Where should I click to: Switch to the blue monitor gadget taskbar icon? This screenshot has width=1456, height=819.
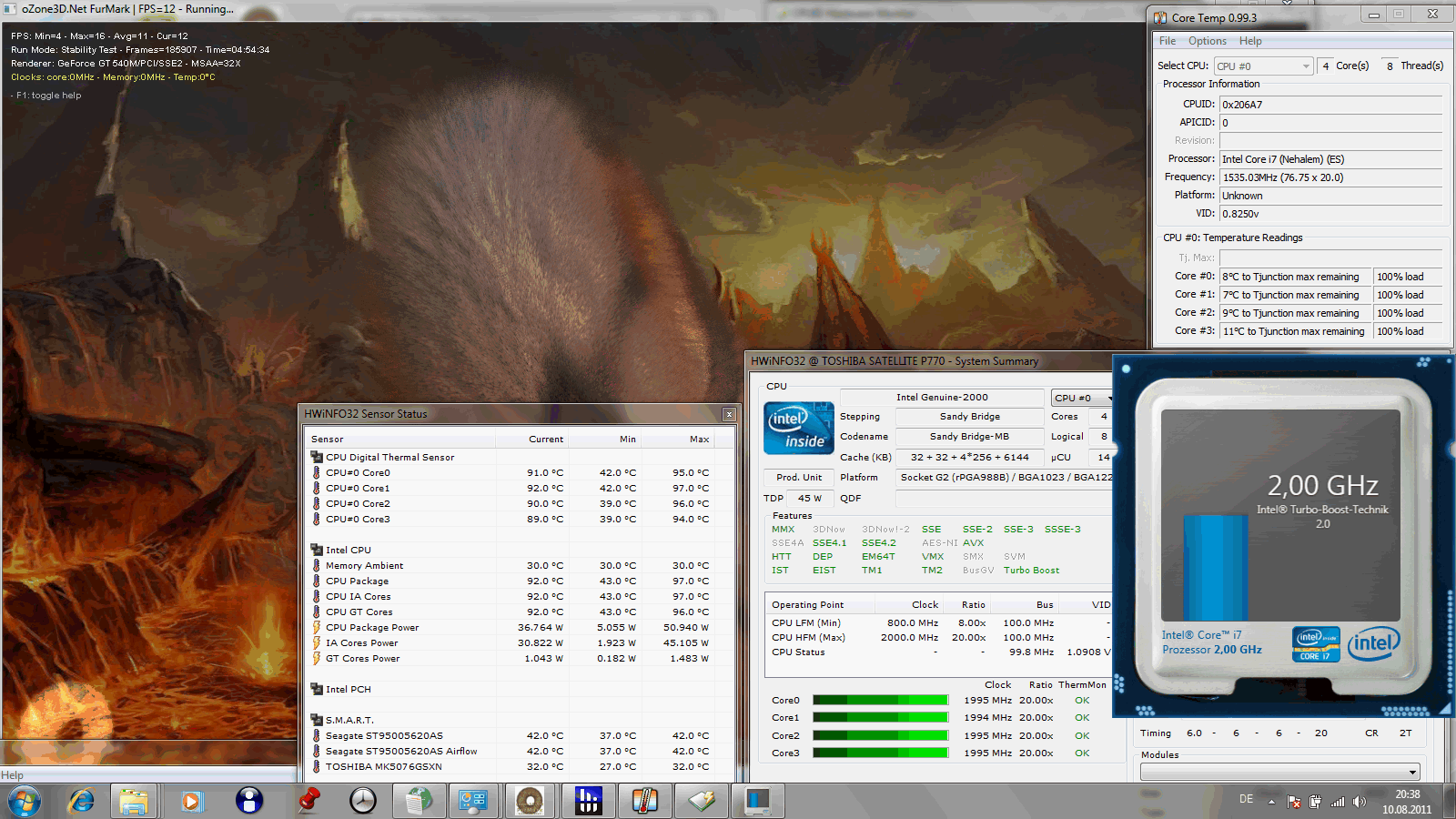click(x=757, y=801)
